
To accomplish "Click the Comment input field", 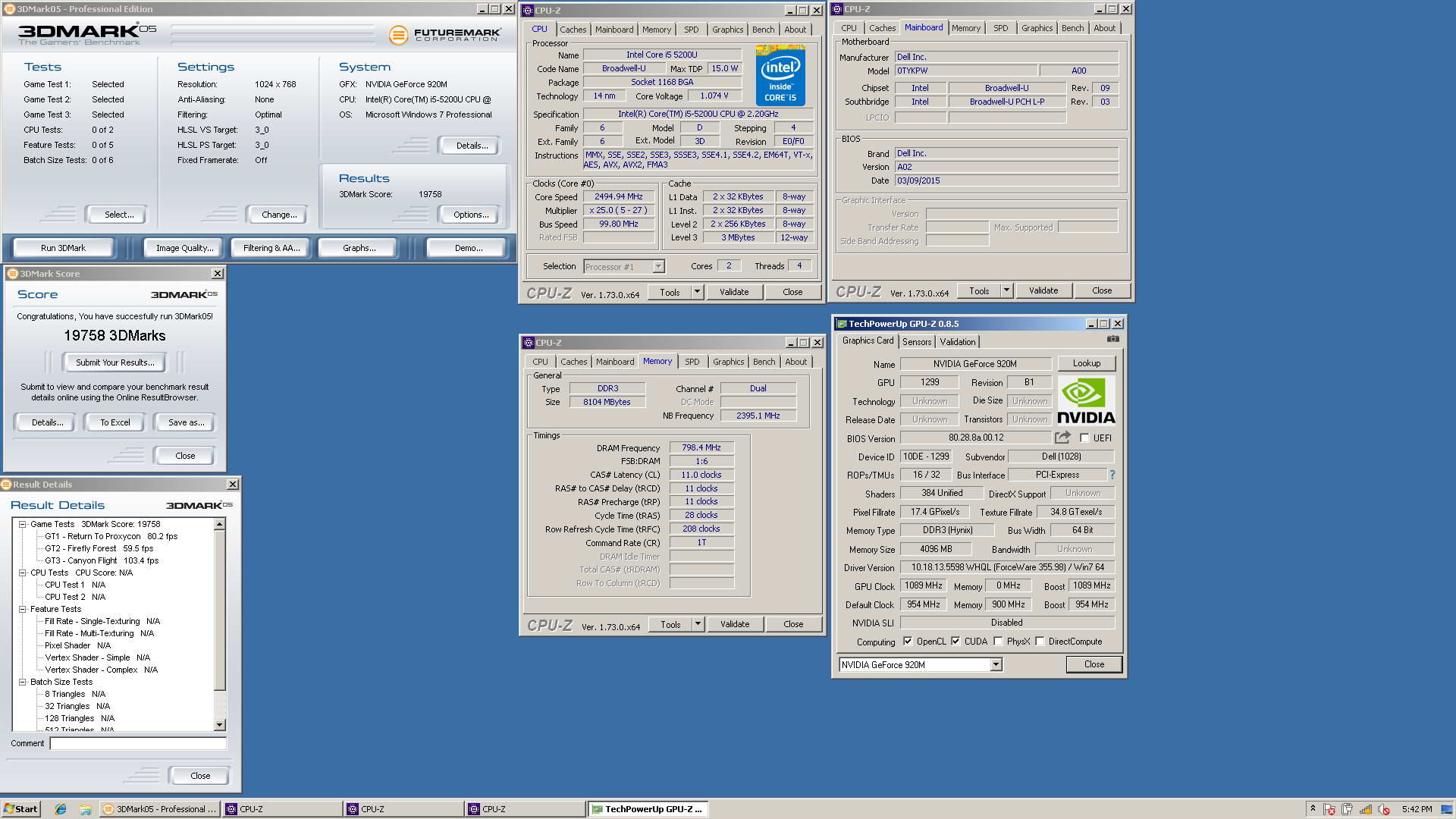I will (138, 743).
